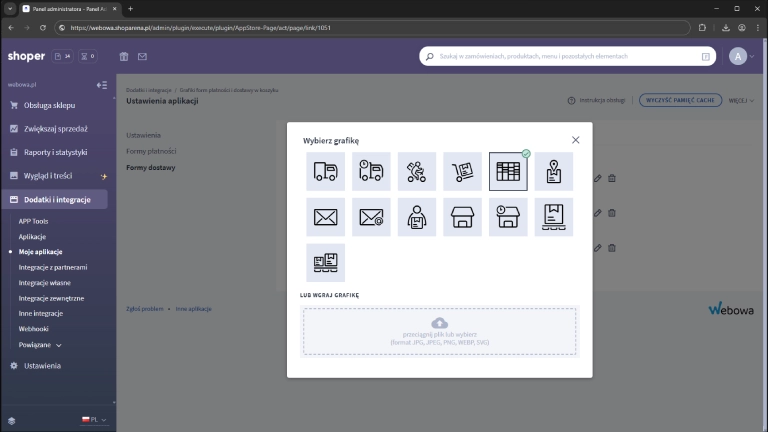Close the Wybierz grafikę dialog
768x432 pixels.
click(575, 140)
